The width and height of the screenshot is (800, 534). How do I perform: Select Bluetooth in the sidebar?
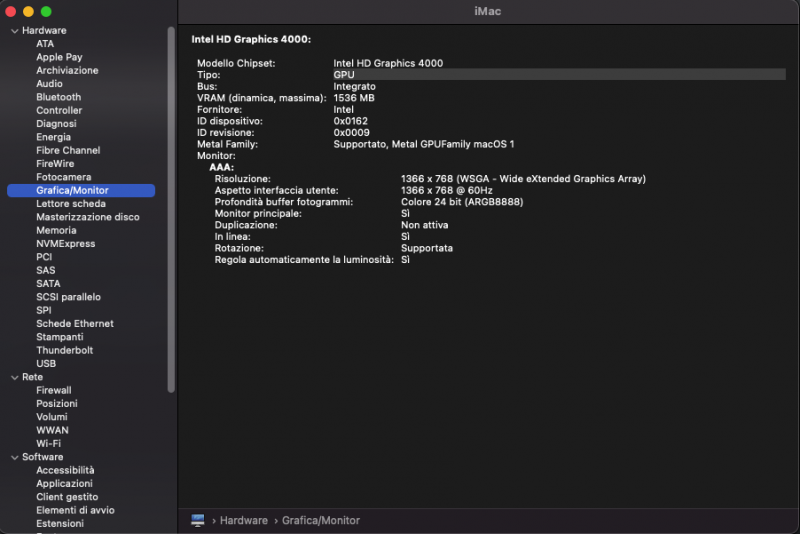point(58,97)
